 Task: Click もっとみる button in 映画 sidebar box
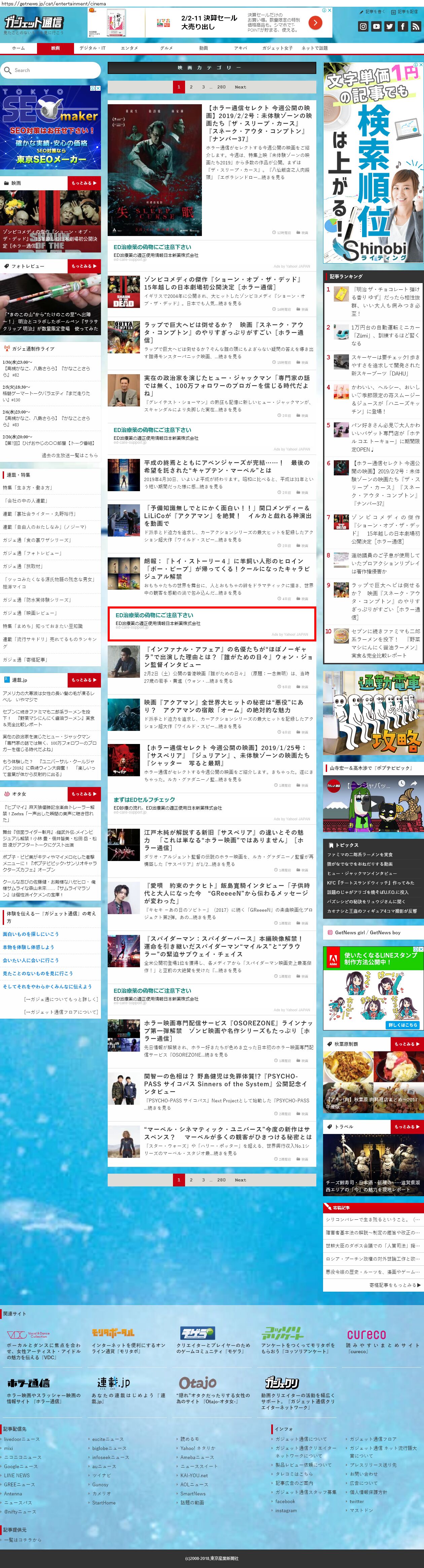[84, 183]
